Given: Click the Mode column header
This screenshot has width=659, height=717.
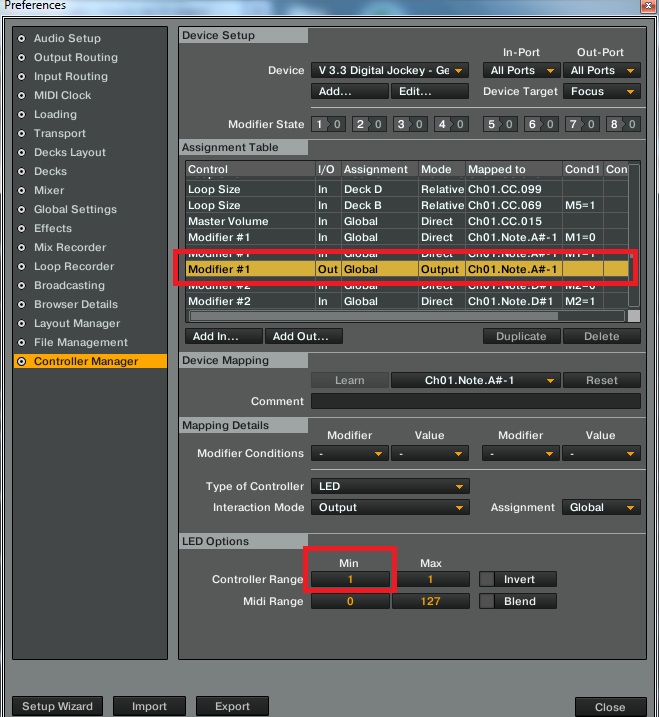Looking at the screenshot, I should click(442, 170).
